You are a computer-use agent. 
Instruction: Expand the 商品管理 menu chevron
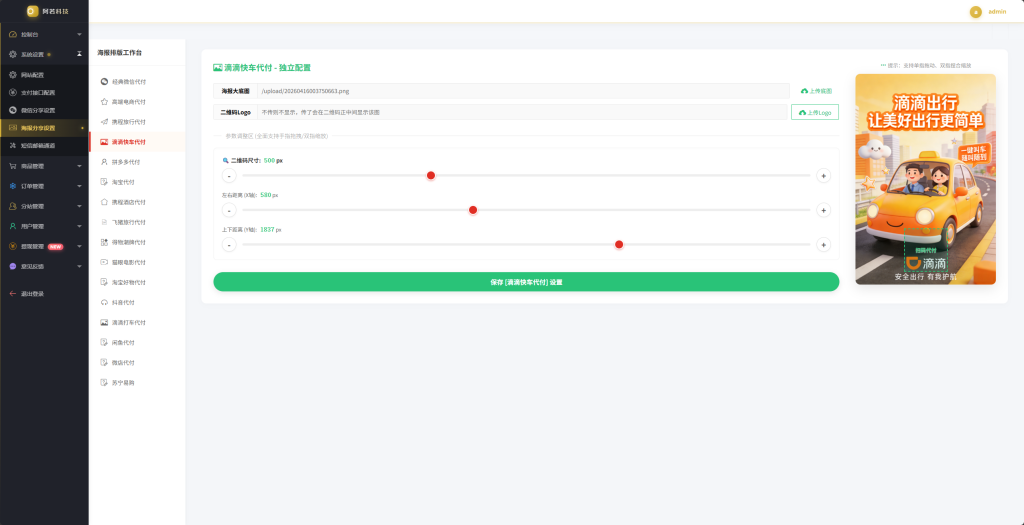(x=79, y=167)
